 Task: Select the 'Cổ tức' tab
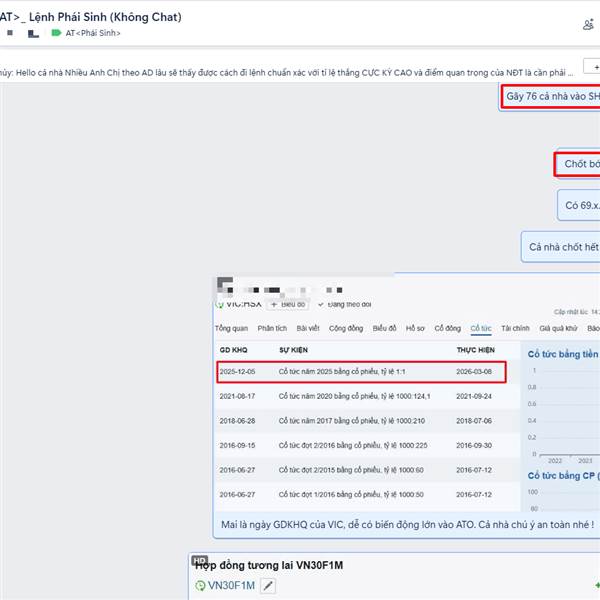(x=481, y=328)
